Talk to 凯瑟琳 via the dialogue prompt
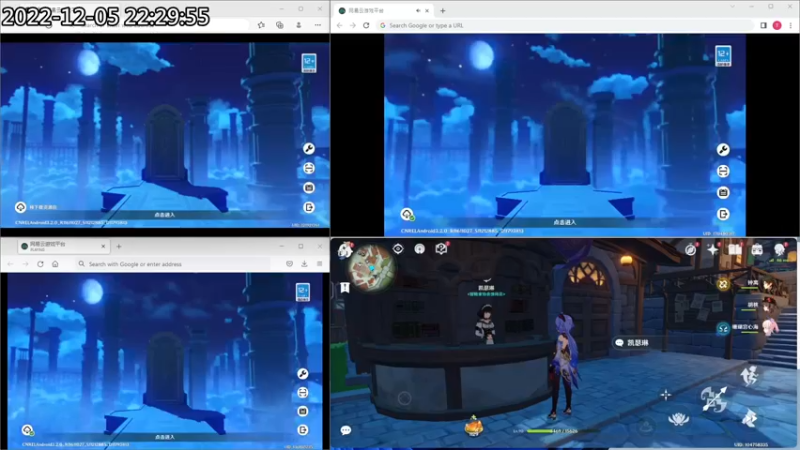The width and height of the screenshot is (800, 450). coord(639,343)
